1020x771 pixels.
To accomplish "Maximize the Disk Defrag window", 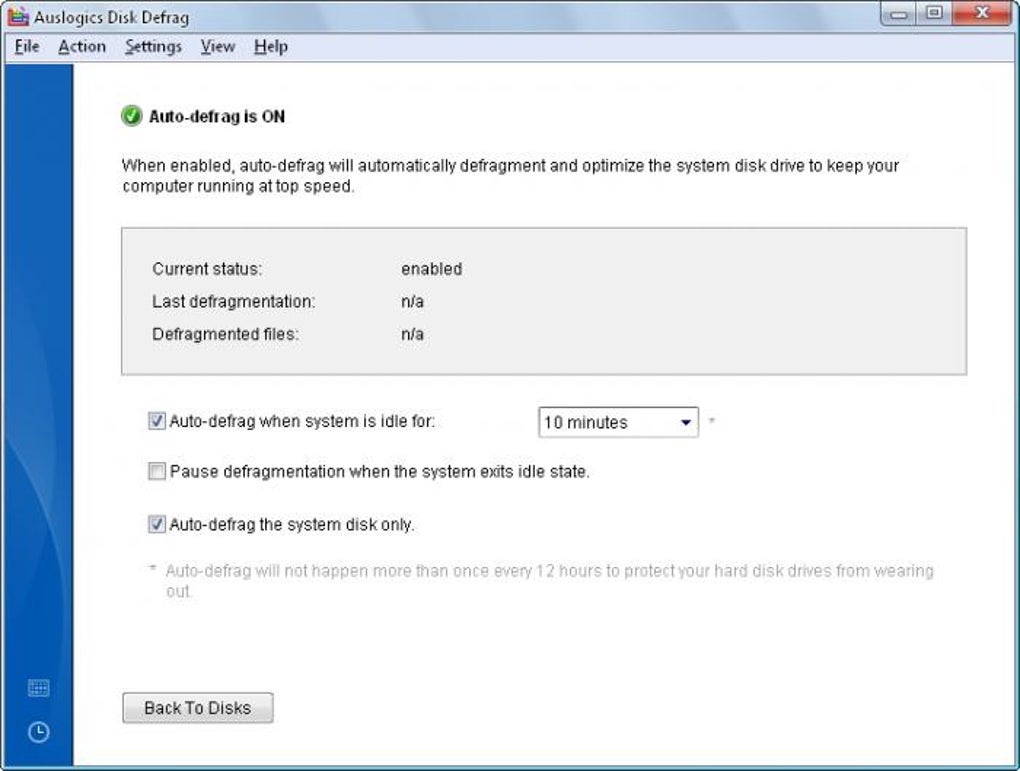I will [x=934, y=14].
